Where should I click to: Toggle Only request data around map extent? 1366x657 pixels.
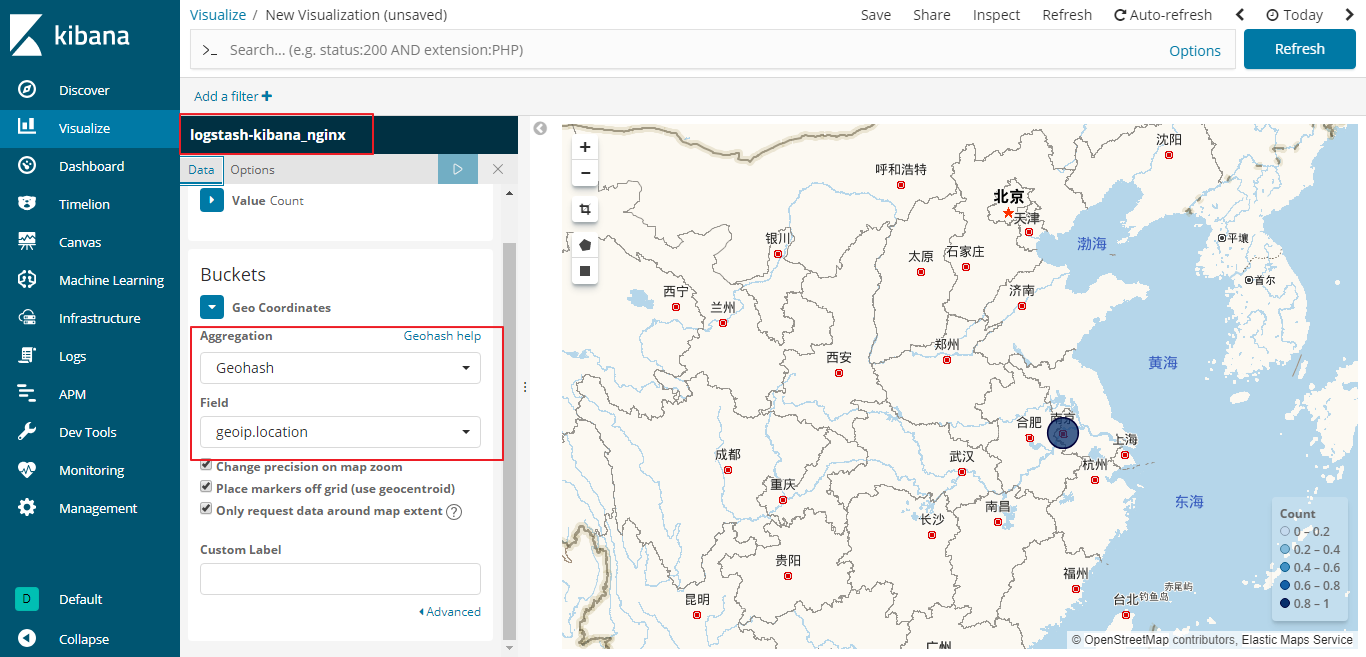(x=206, y=510)
